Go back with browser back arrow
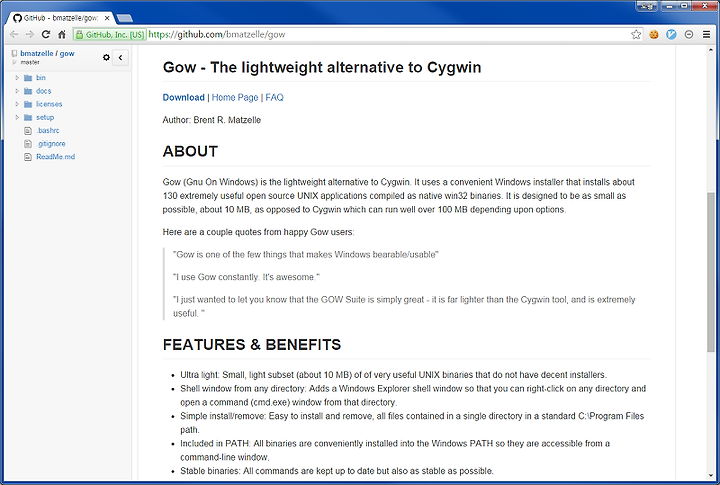 tap(14, 34)
